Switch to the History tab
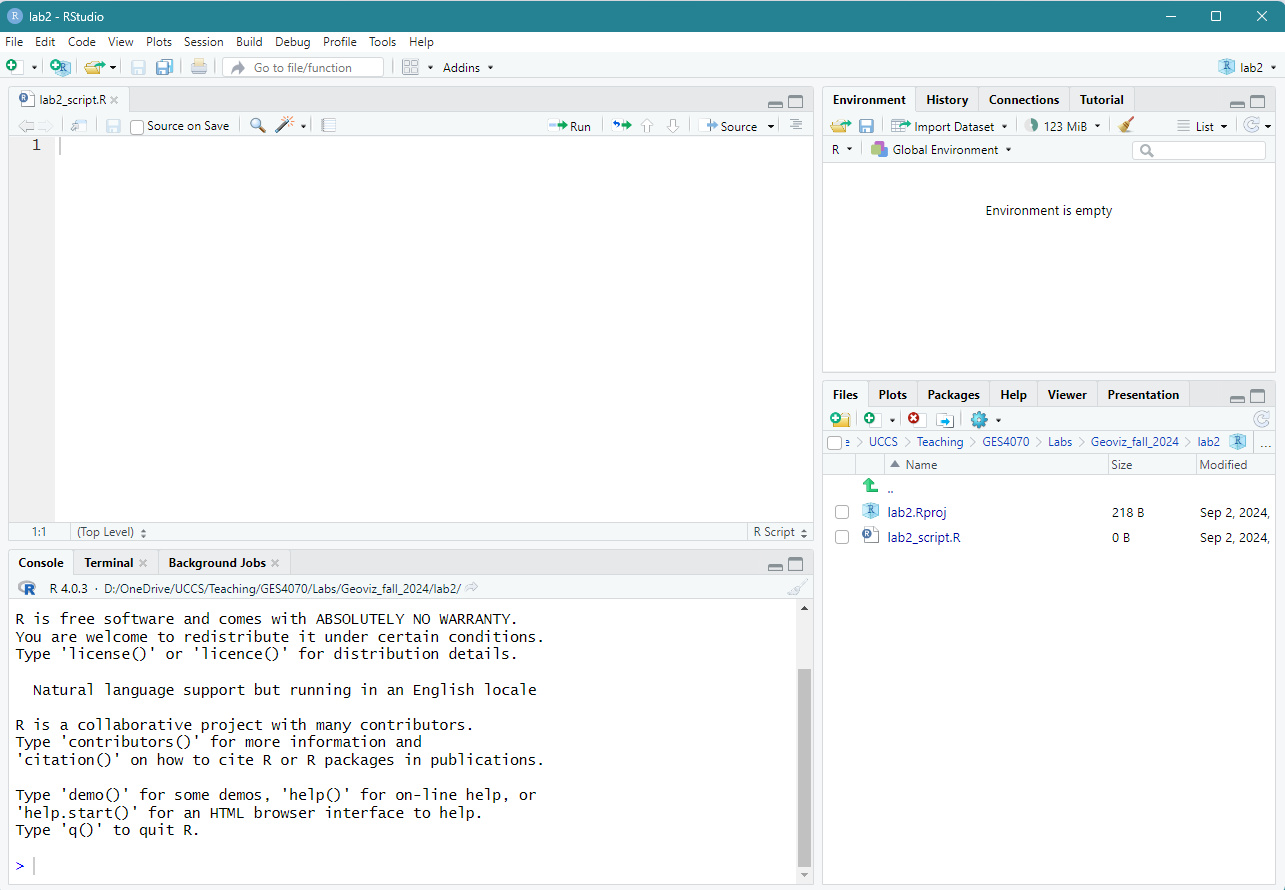Image resolution: width=1285 pixels, height=890 pixels. (947, 99)
